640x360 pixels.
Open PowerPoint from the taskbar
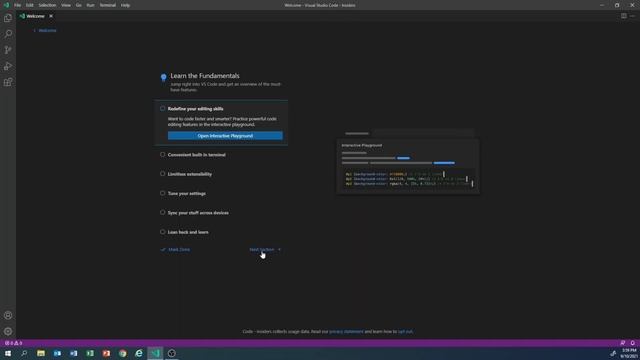point(106,353)
